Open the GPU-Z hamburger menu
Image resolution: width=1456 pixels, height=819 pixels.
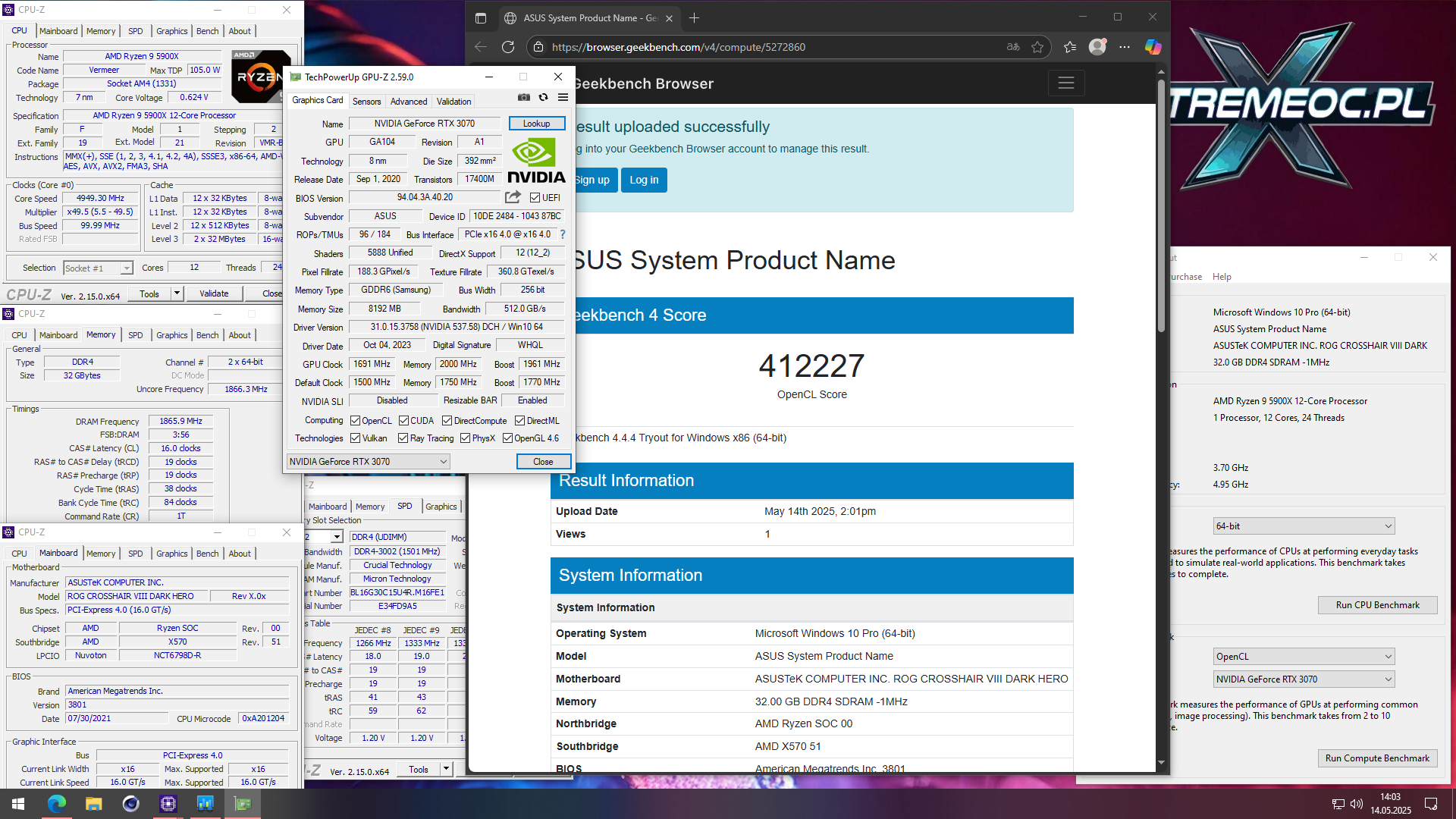click(563, 98)
